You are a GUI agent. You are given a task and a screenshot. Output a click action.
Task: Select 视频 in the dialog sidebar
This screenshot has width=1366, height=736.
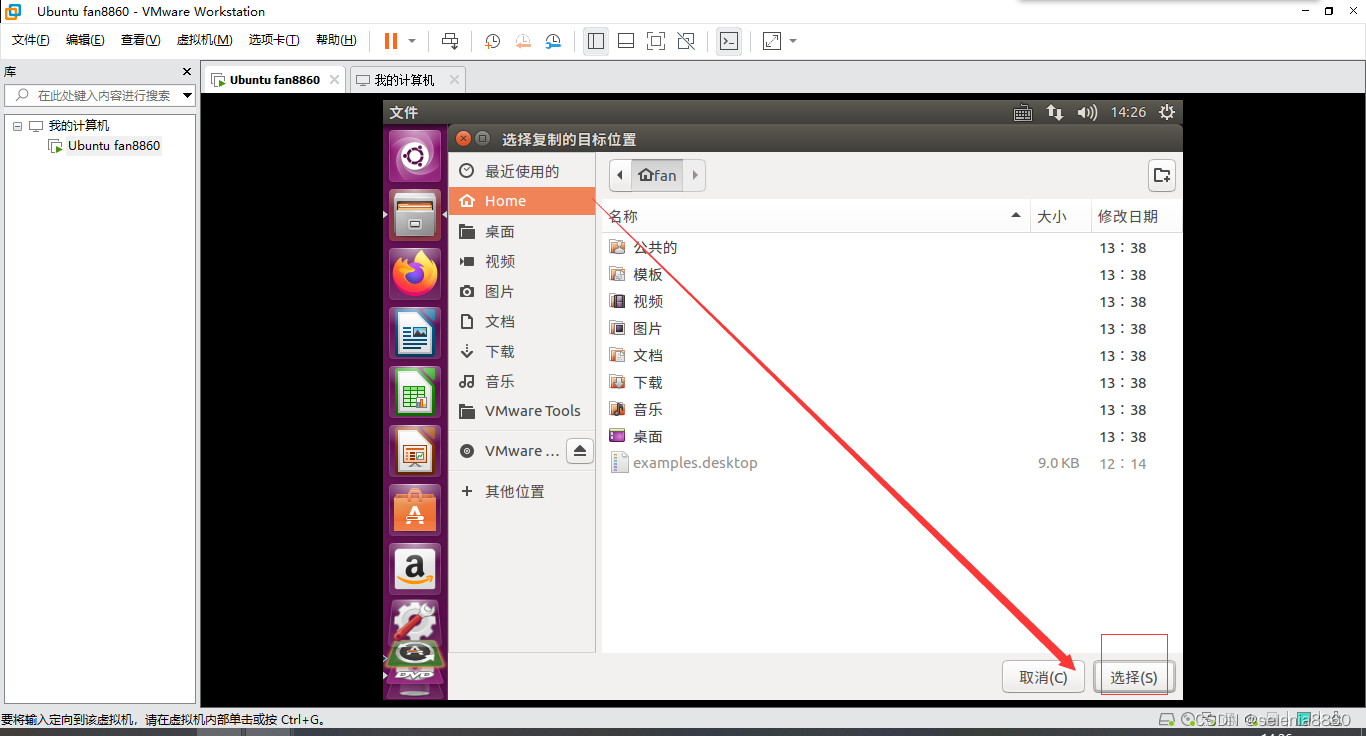click(522, 261)
